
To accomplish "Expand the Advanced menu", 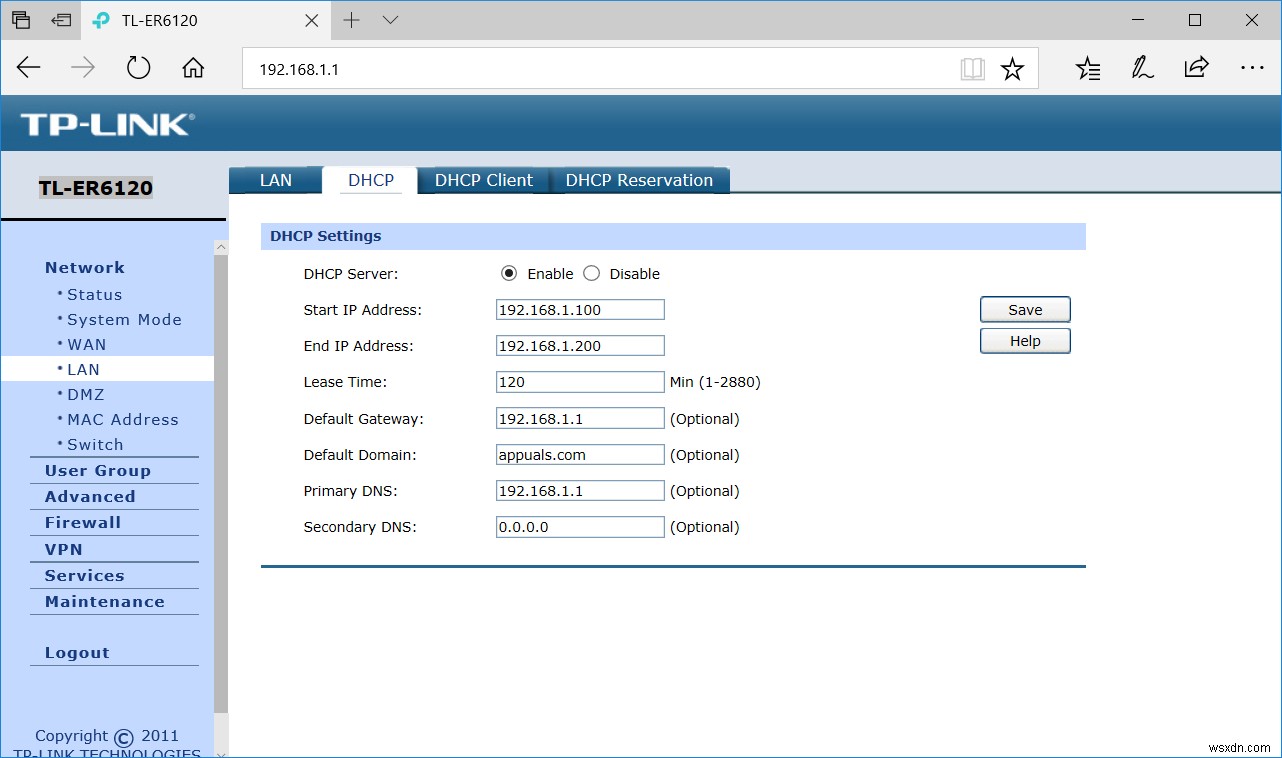I will [90, 497].
